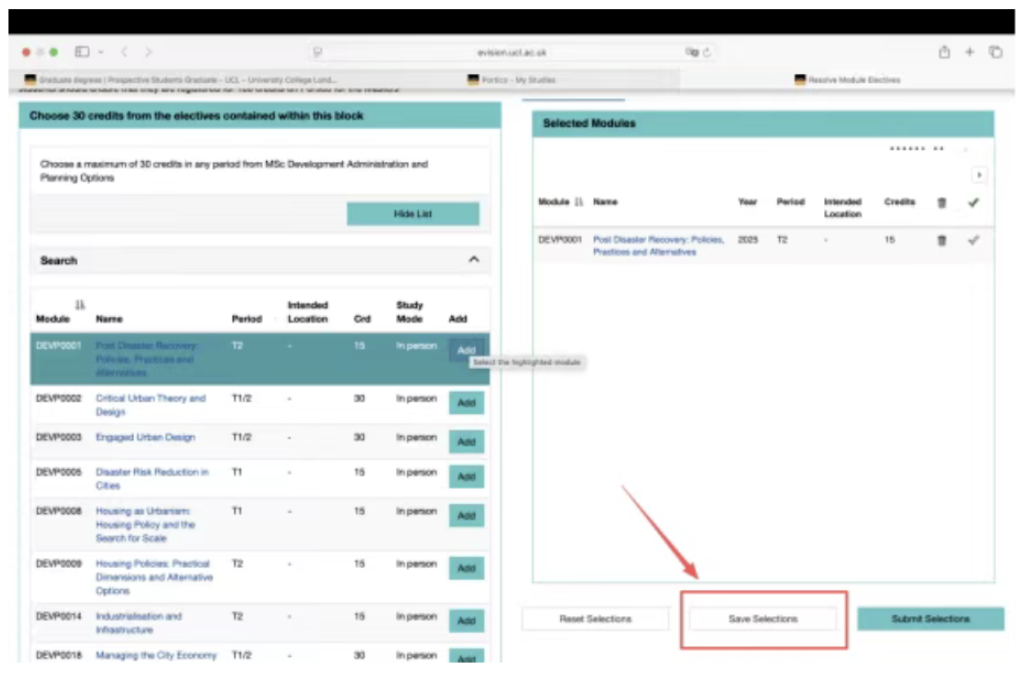Open the sidebar dropdown arrow in Safari toolbar

pyautogui.click(x=100, y=52)
